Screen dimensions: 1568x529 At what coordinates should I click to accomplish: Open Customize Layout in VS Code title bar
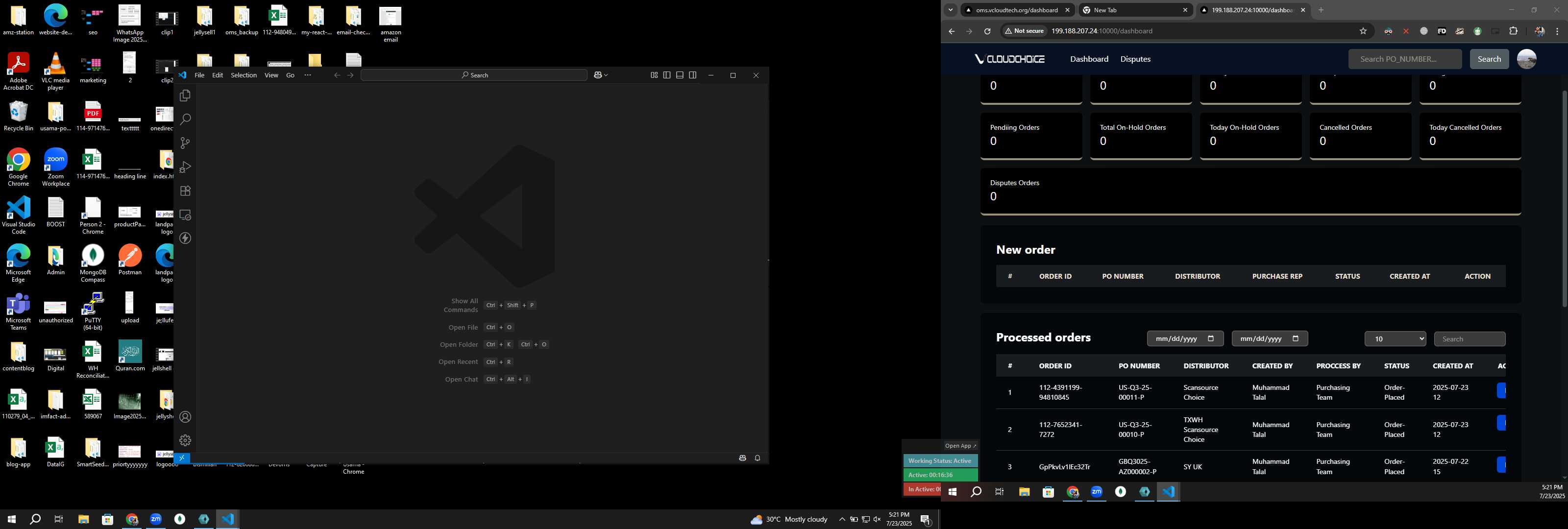(x=654, y=75)
